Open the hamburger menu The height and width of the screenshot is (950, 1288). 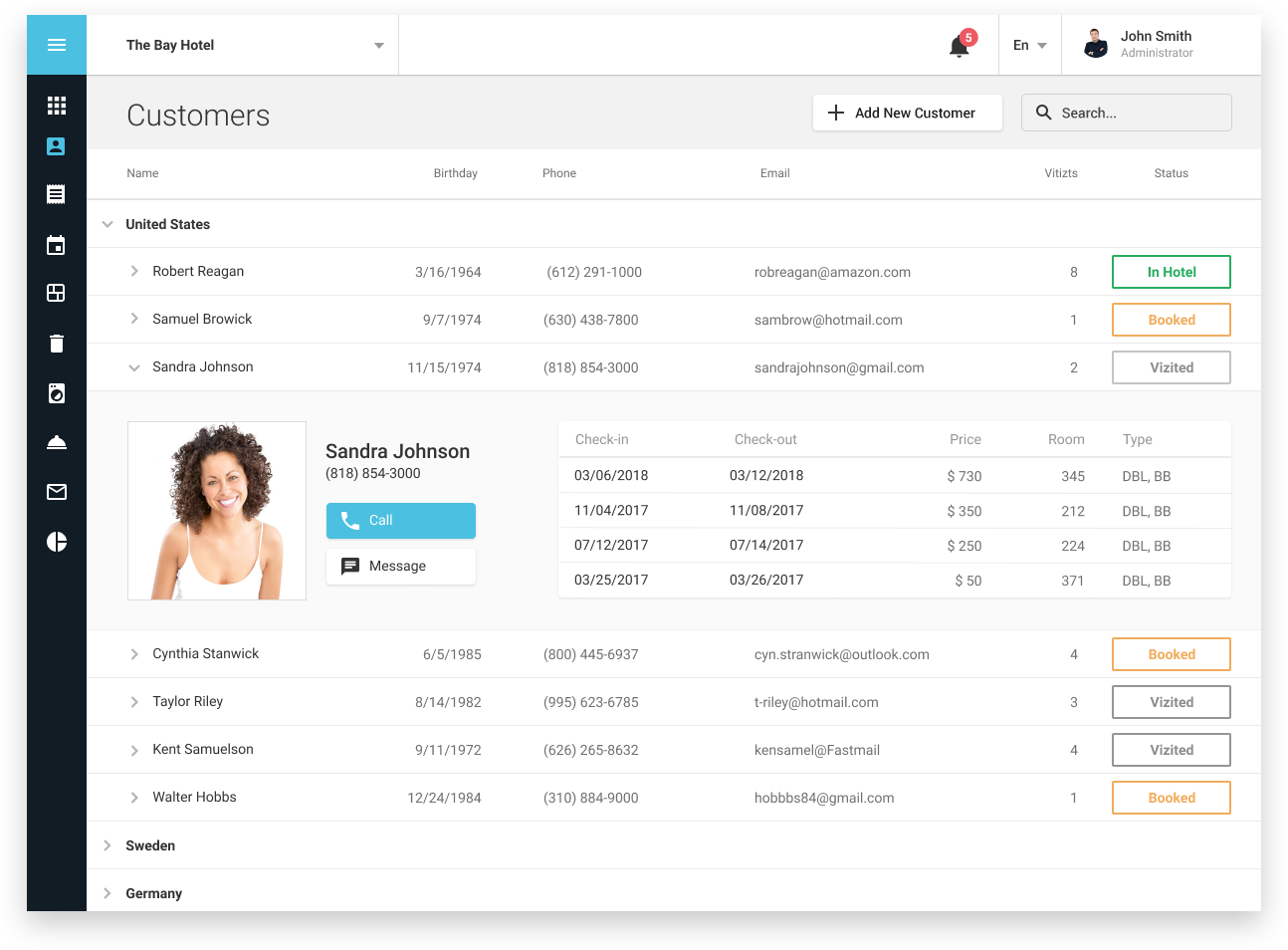click(x=57, y=45)
